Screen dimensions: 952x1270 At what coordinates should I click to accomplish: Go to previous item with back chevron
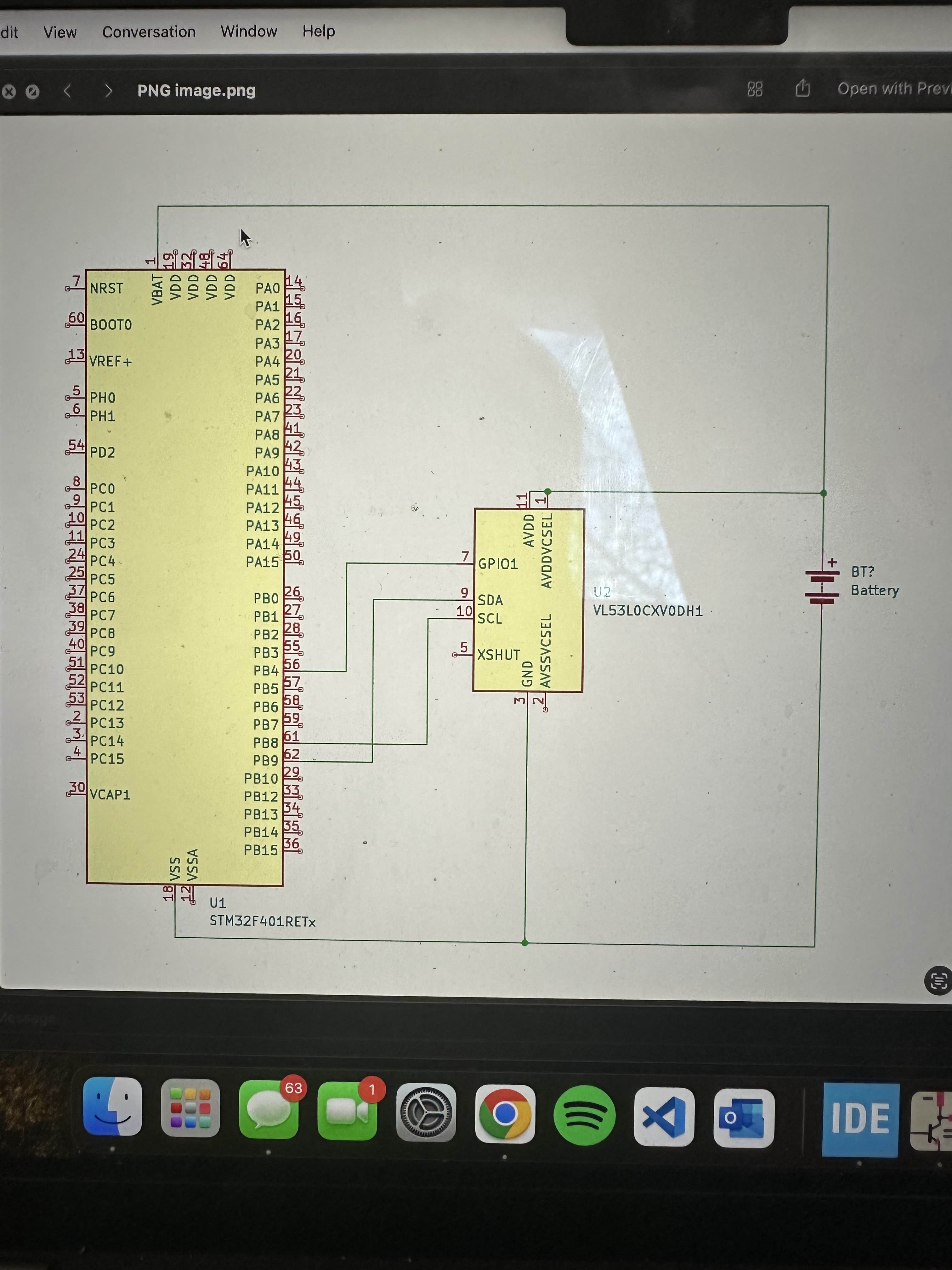click(x=68, y=91)
